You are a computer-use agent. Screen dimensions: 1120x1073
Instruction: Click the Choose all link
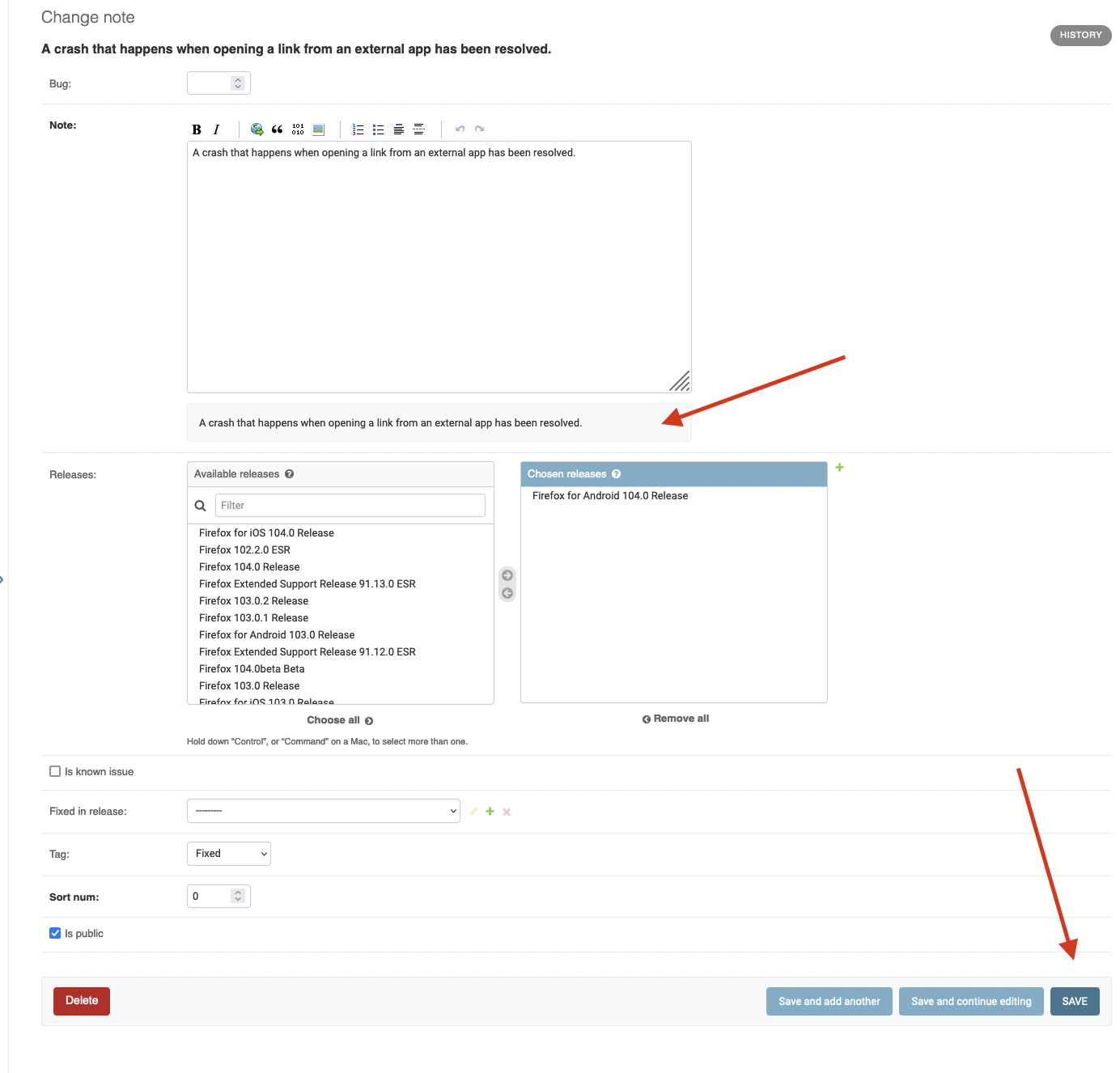click(x=340, y=720)
